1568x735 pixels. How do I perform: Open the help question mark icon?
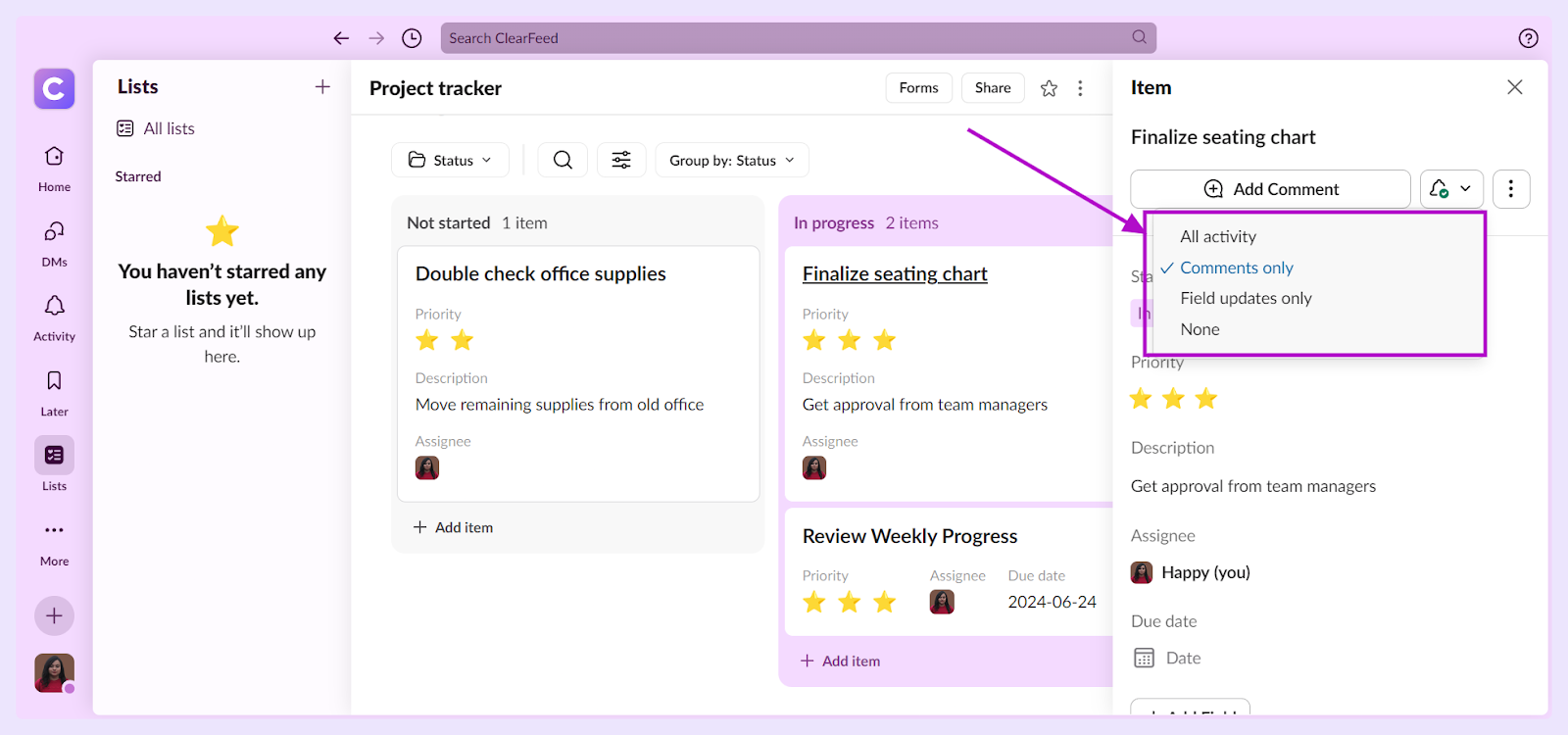click(x=1528, y=38)
